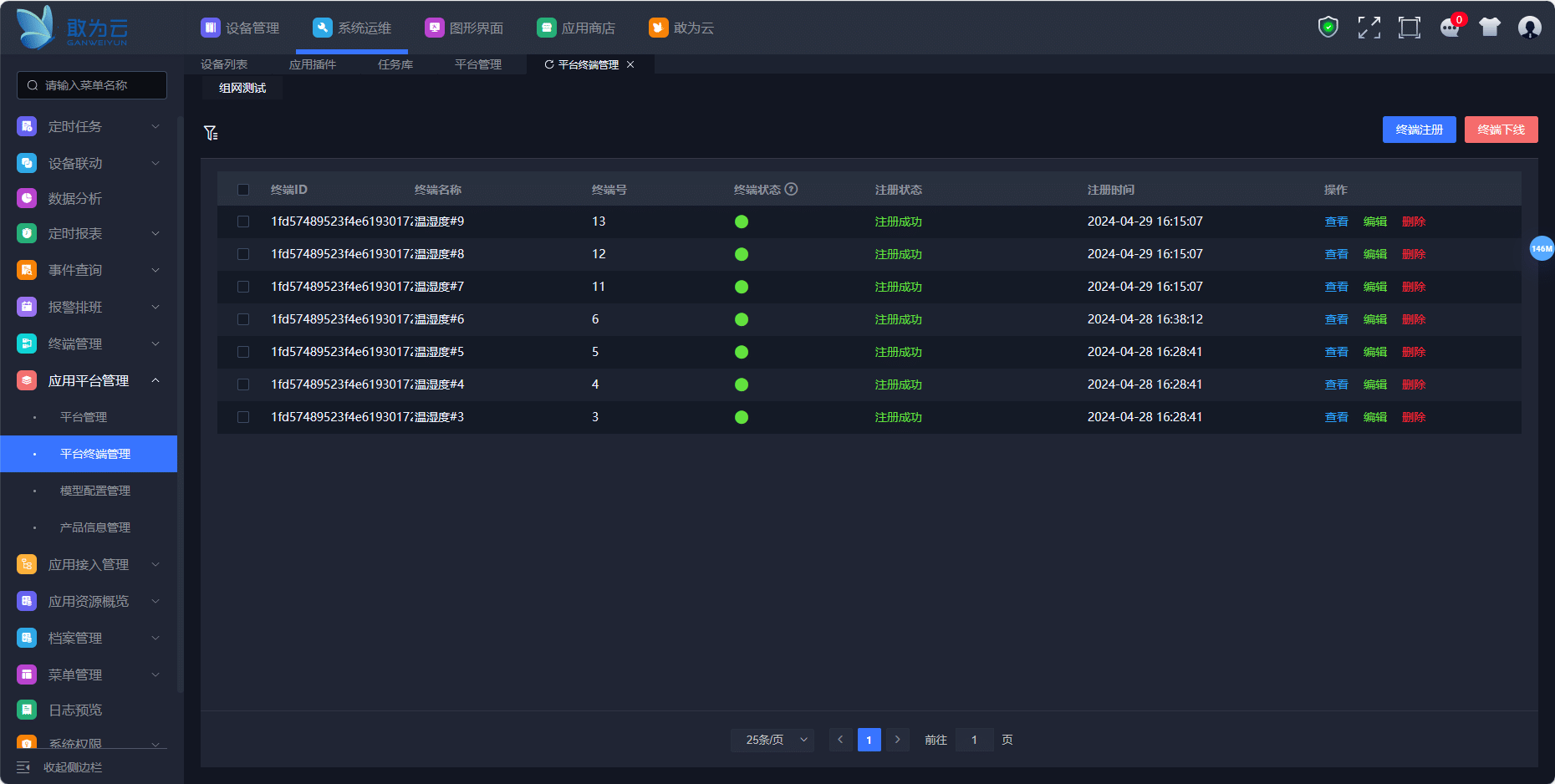
Task: Click 删除 link for 温湿度#7 row
Action: coord(1414,287)
